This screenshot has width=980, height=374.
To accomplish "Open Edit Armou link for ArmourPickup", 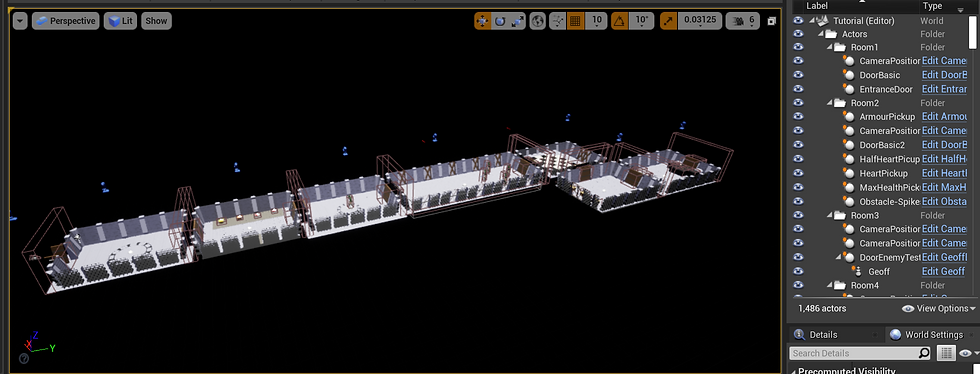I will [944, 117].
